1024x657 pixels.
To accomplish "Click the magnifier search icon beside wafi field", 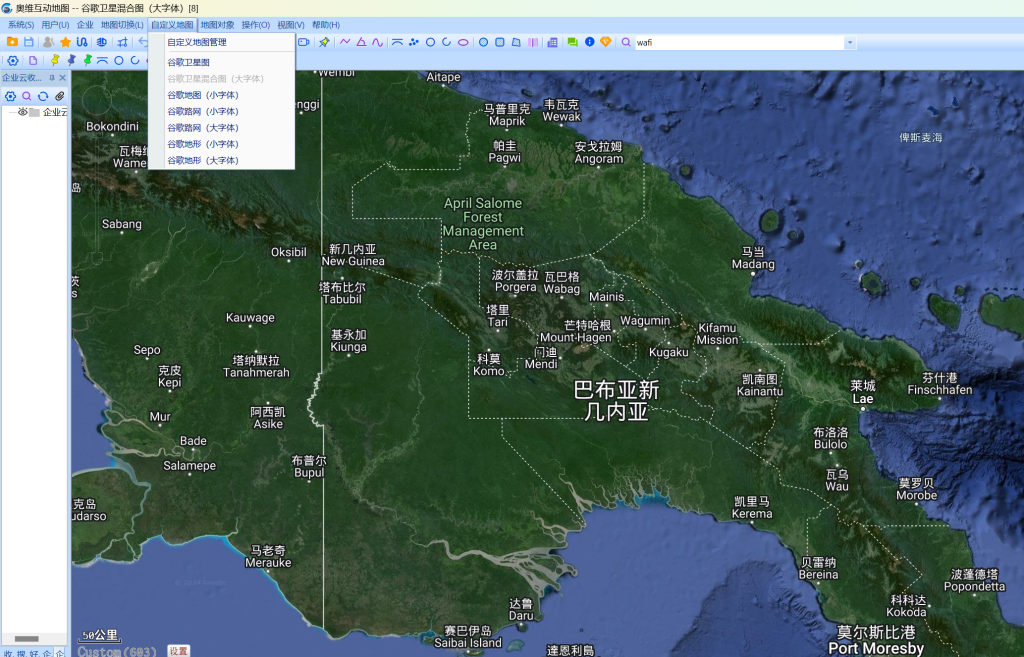I will click(x=626, y=42).
